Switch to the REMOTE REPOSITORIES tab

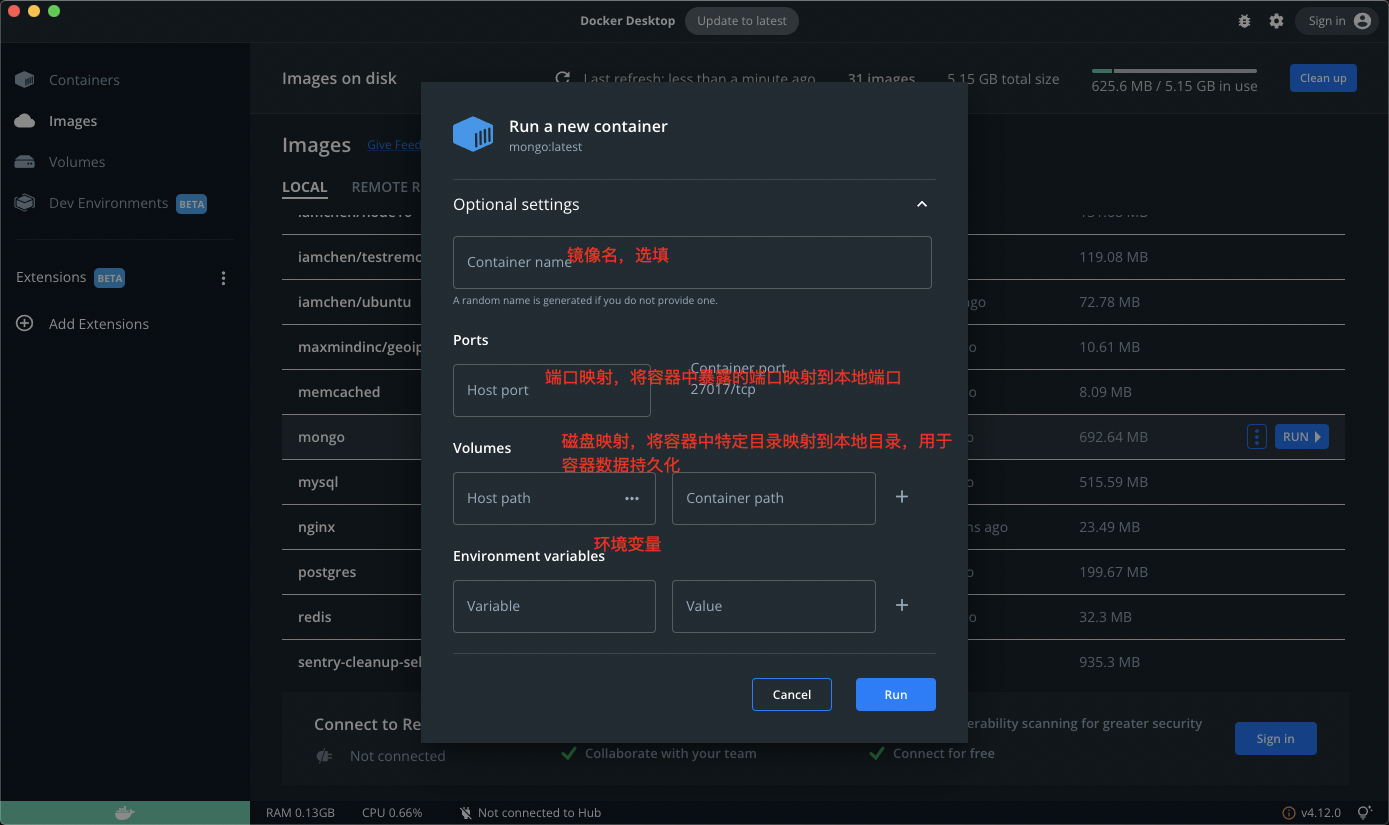point(386,187)
